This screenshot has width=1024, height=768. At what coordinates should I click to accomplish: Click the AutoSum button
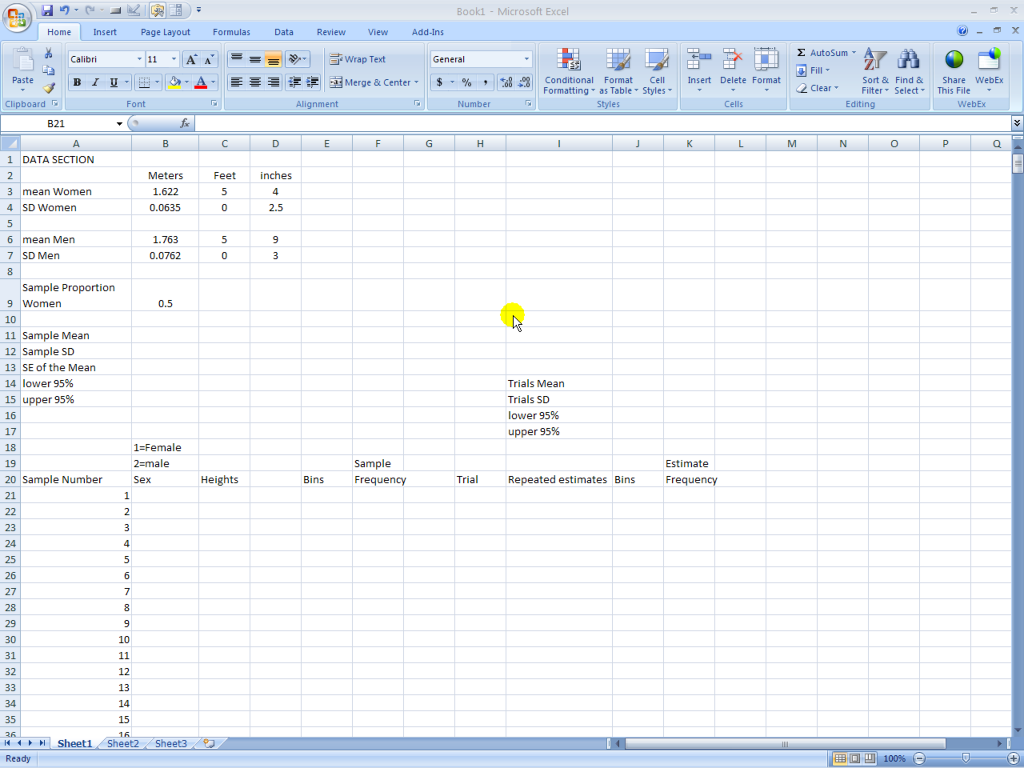coord(823,53)
